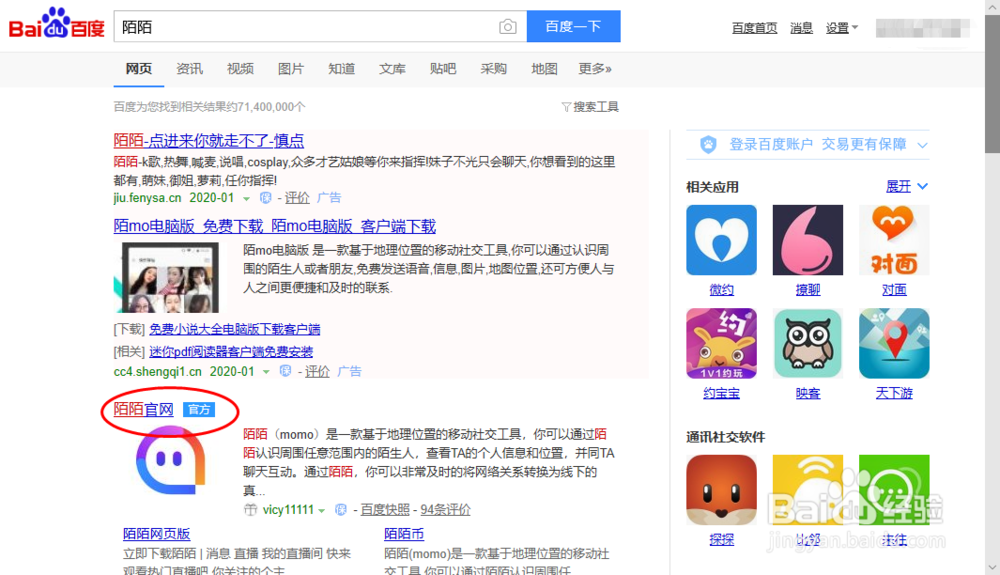
Task: Switch to the 知道 tab
Action: [341, 69]
